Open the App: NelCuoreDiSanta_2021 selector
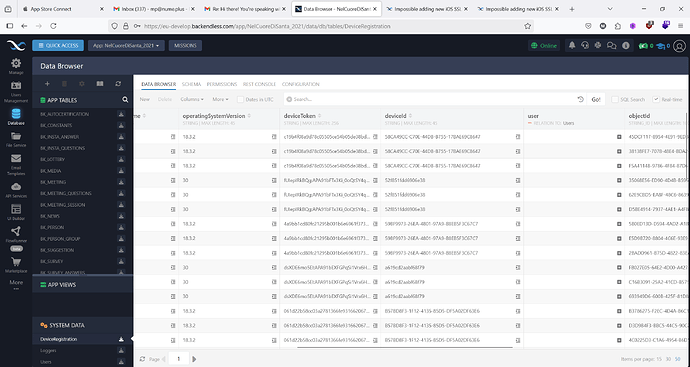This screenshot has width=690, height=367. pyautogui.click(x=126, y=45)
